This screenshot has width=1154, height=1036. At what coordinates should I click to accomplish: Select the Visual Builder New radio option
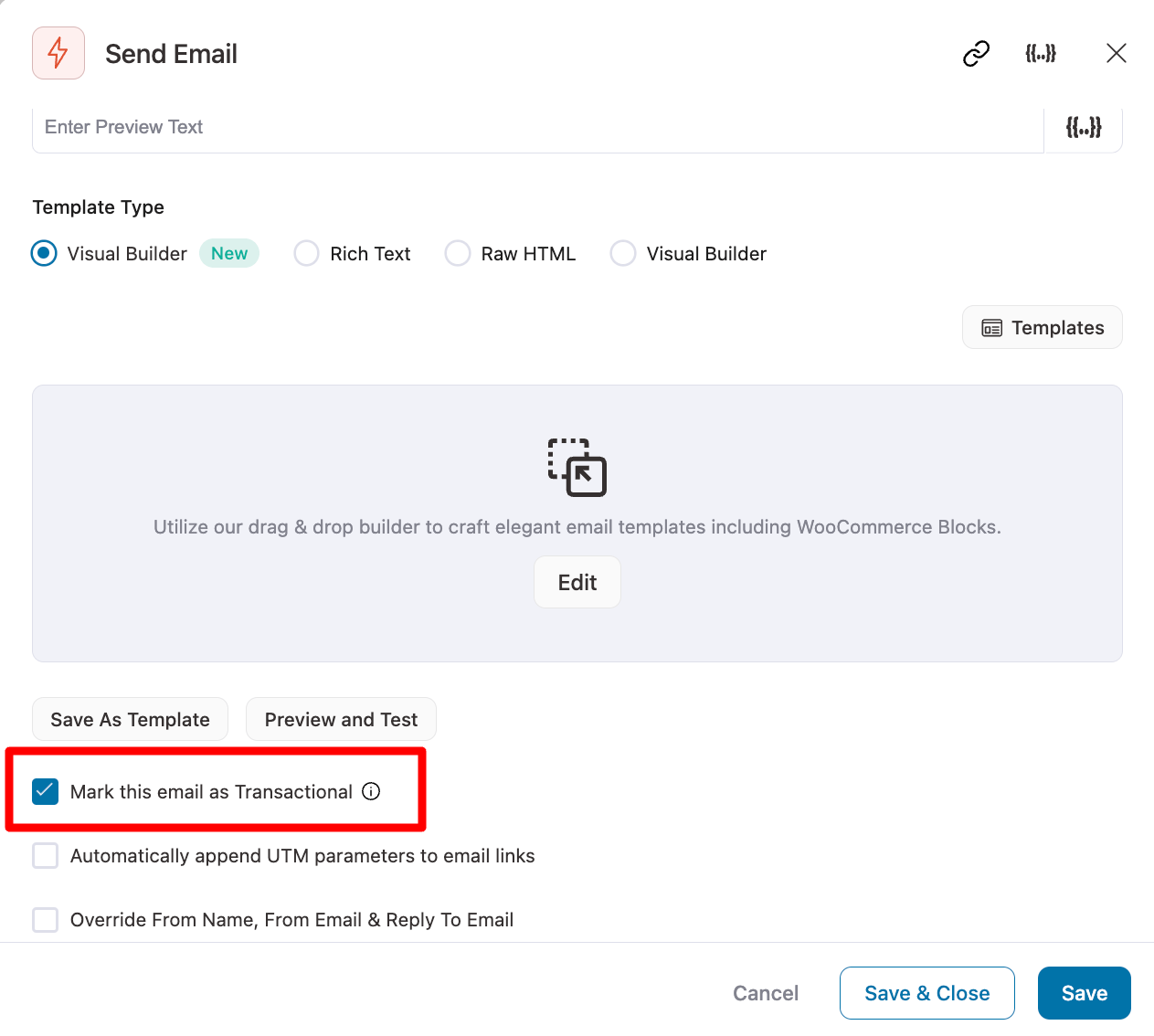[x=44, y=253]
